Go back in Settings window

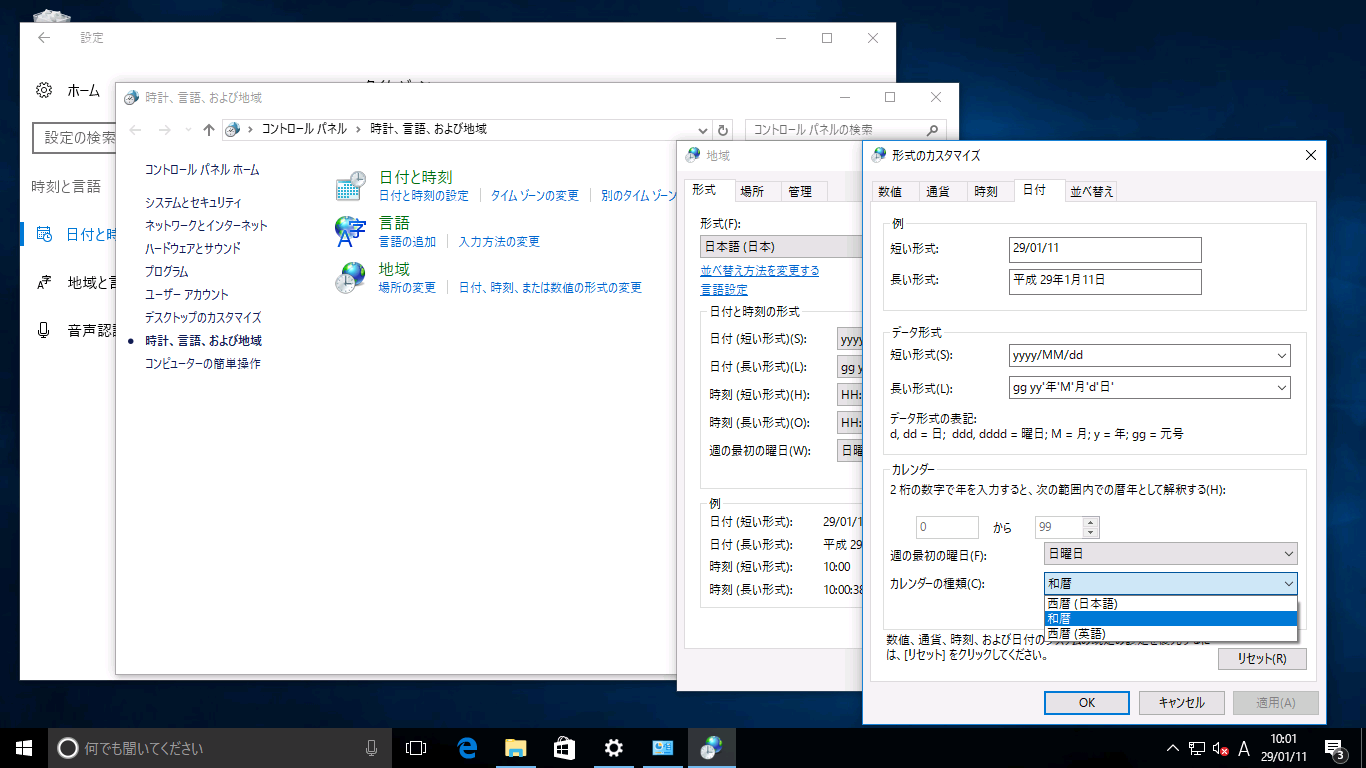[43, 38]
